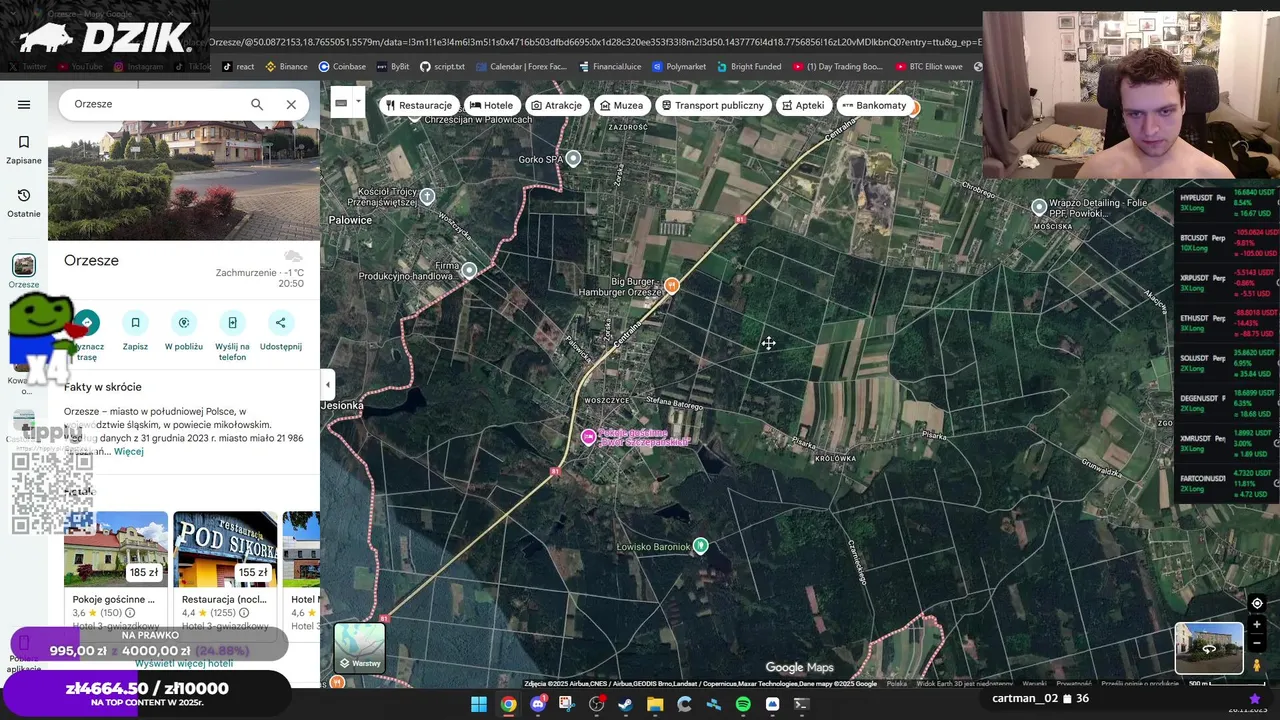The height and width of the screenshot is (720, 1280).
Task: Click the Big Burger restaurant pin
Action: point(672,285)
